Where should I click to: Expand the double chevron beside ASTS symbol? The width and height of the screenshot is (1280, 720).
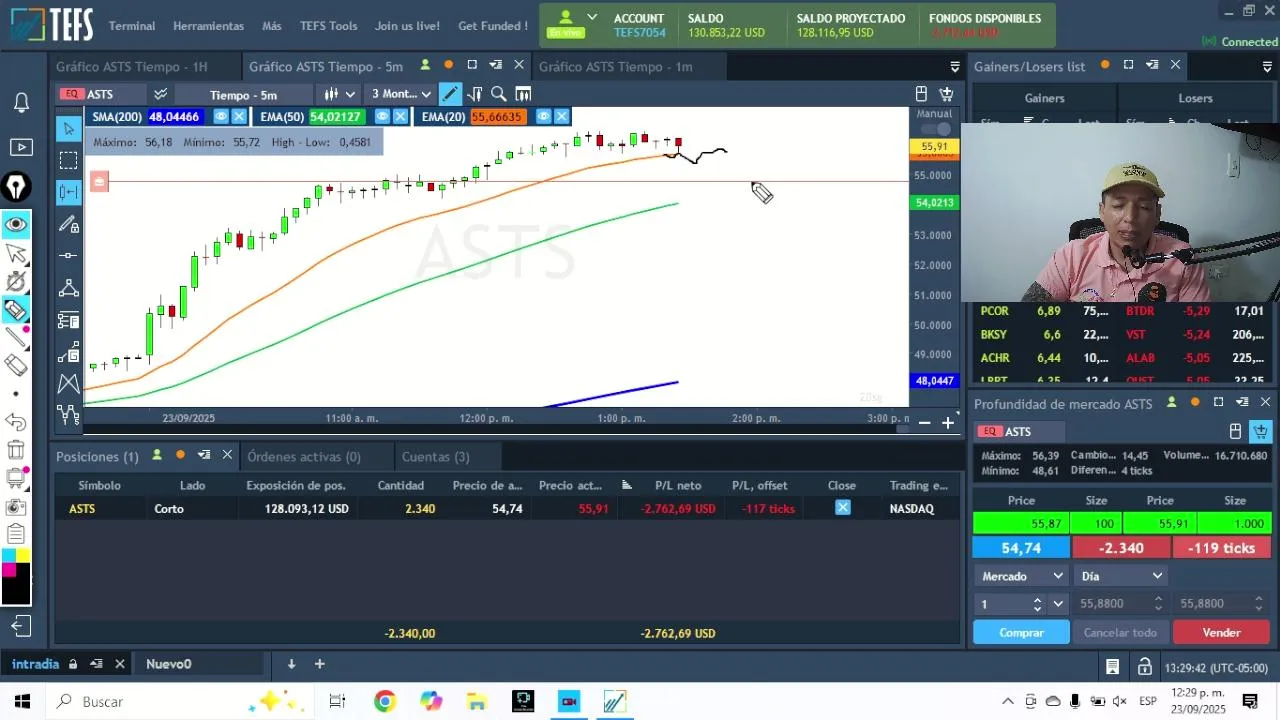point(160,94)
